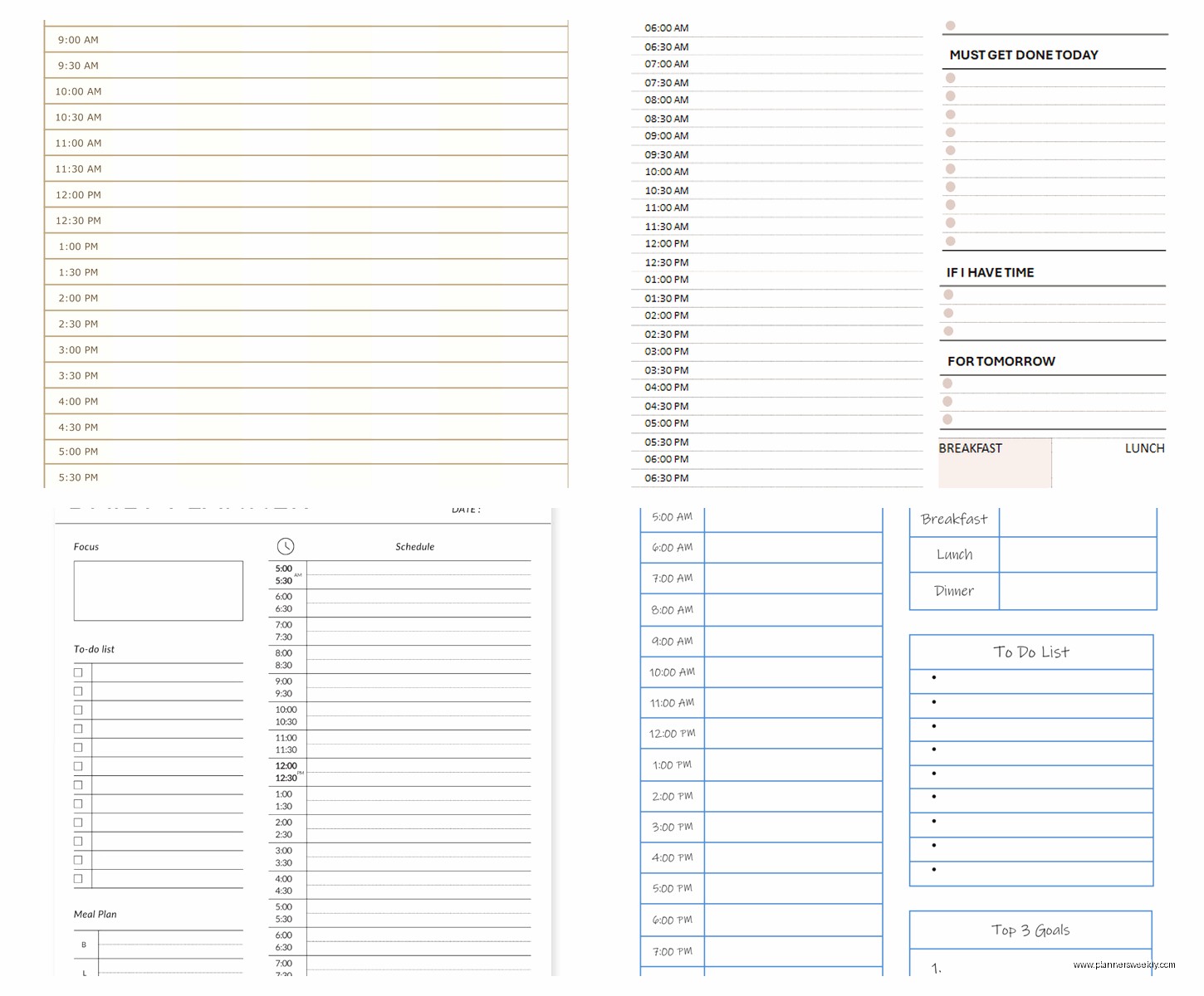Image resolution: width=1204 pixels, height=996 pixels.
Task: Click the first bullet under MUST GET DONE TODAY
Action: 950,77
